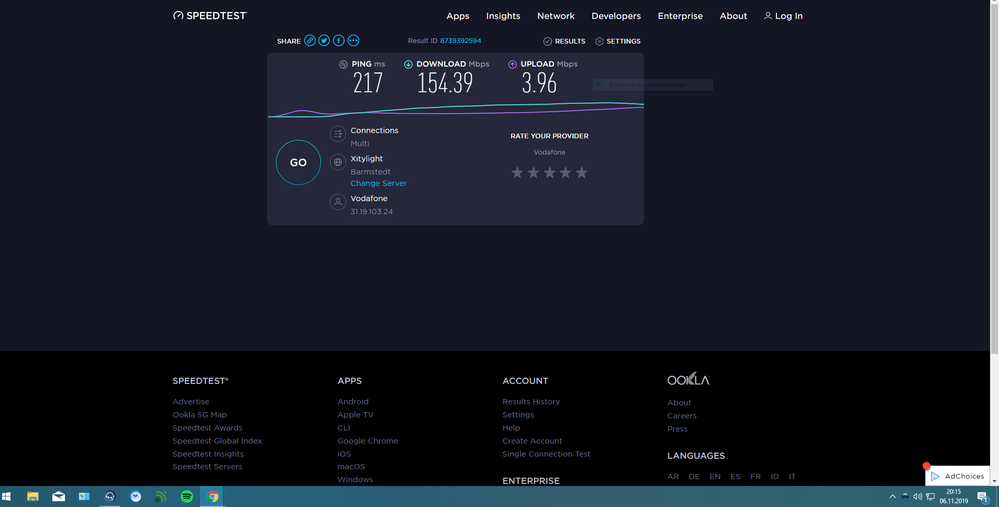Switch language to DE
999x507 pixels.
(x=694, y=476)
